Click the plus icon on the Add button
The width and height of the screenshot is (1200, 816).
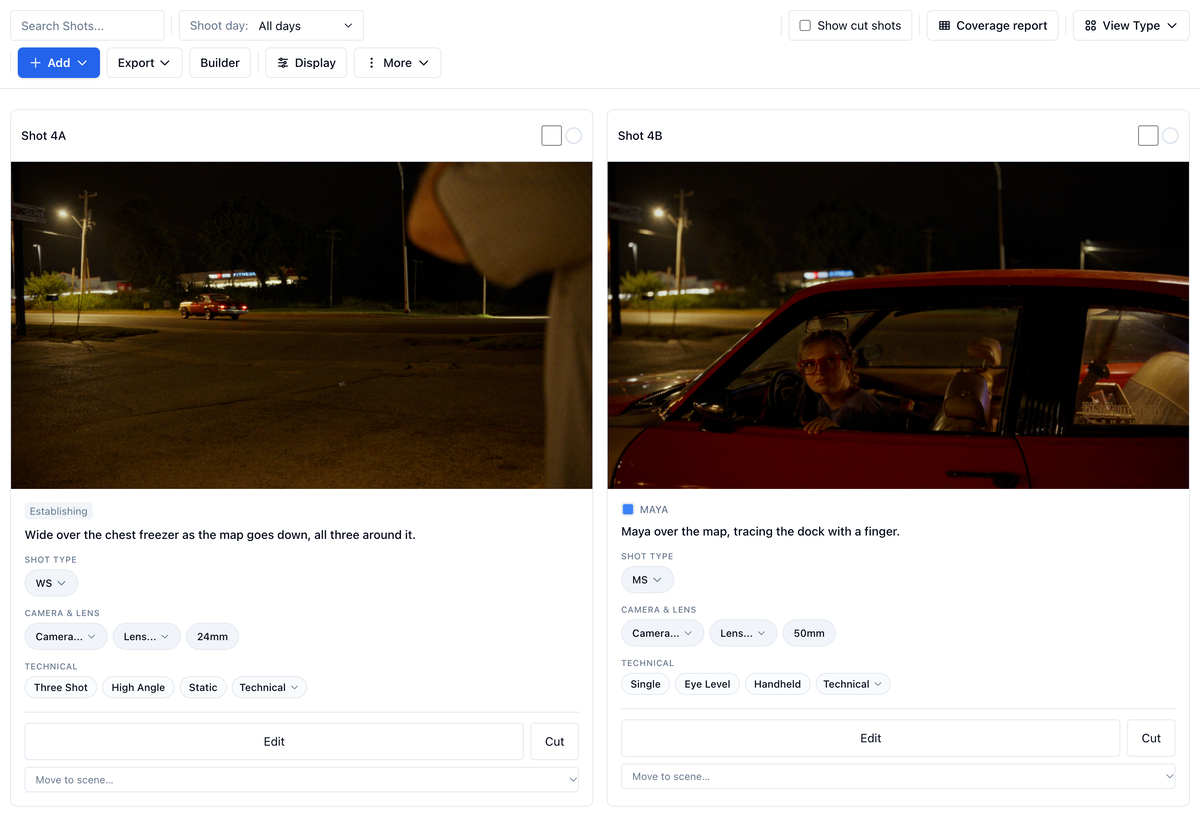pos(36,63)
